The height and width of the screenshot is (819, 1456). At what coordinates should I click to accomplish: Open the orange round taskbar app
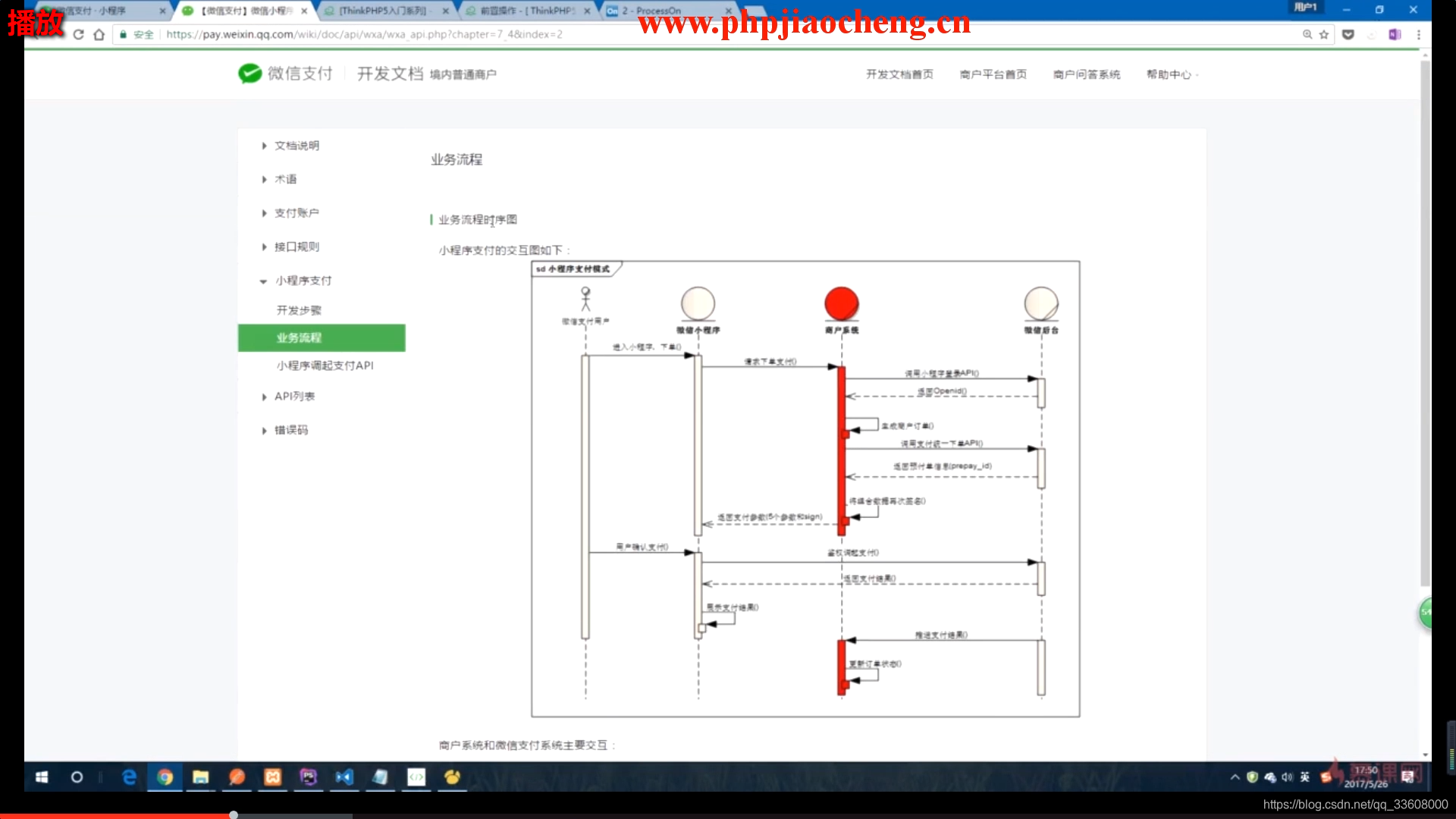click(237, 777)
